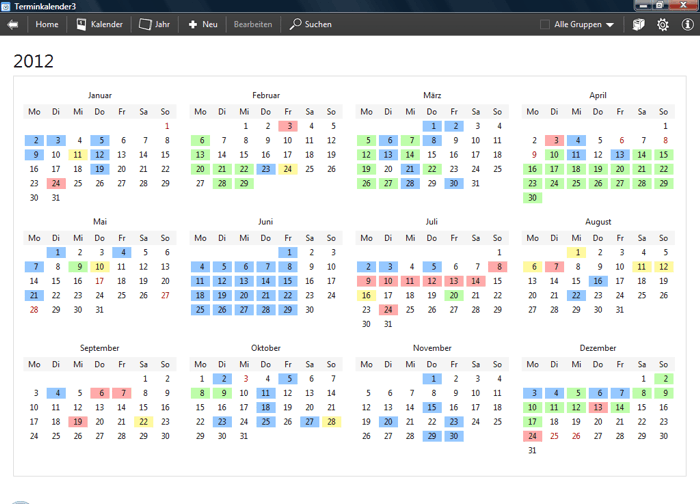The width and height of the screenshot is (700, 504).
Task: Open settings via the gear icon
Action: coord(662,24)
